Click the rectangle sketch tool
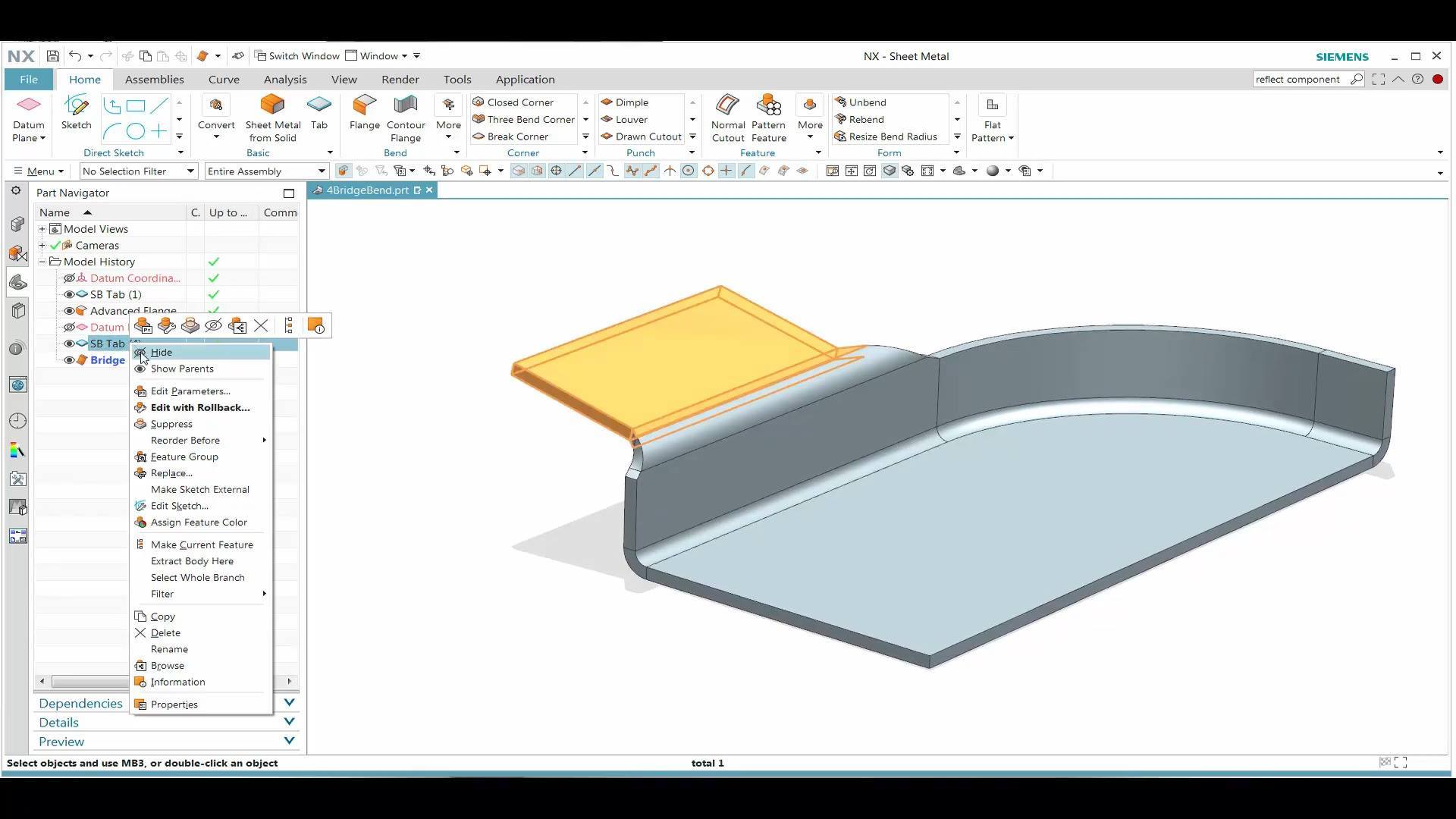This screenshot has width=1456, height=819. click(136, 106)
